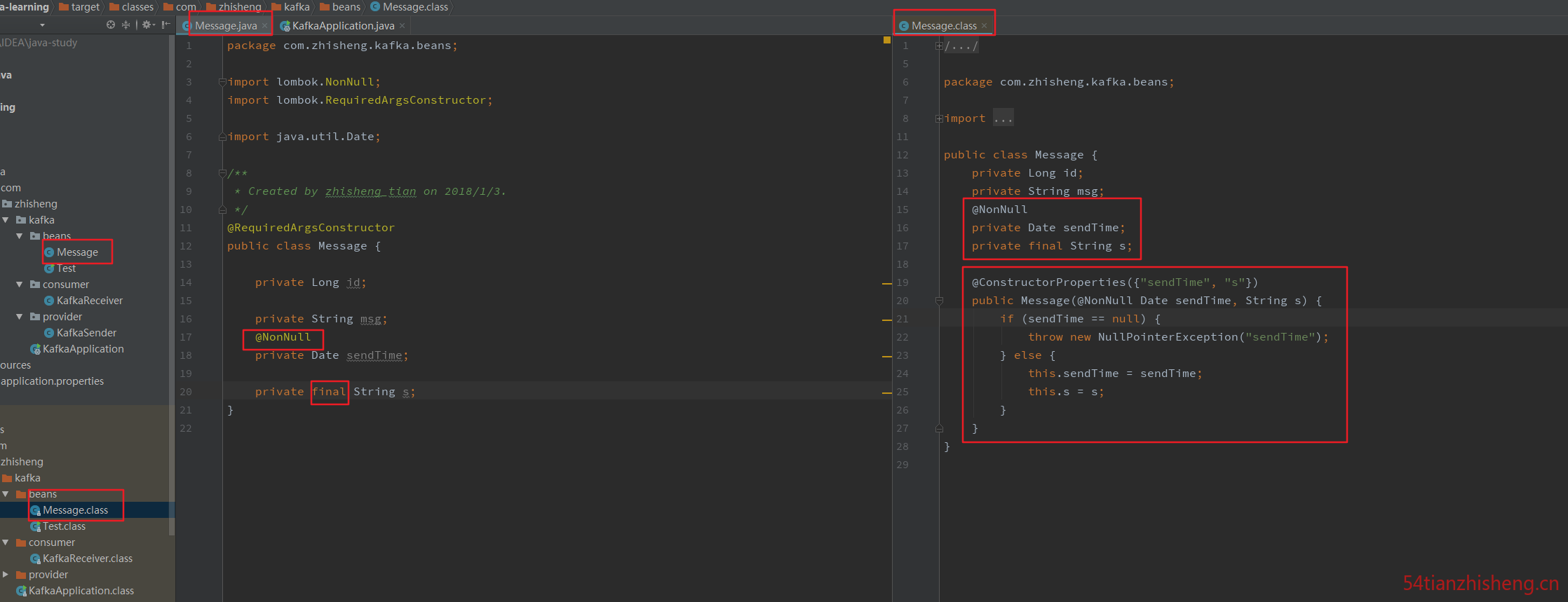This screenshot has height=602, width=1568.
Task: Switch to the Message.java tab
Action: pos(225,26)
